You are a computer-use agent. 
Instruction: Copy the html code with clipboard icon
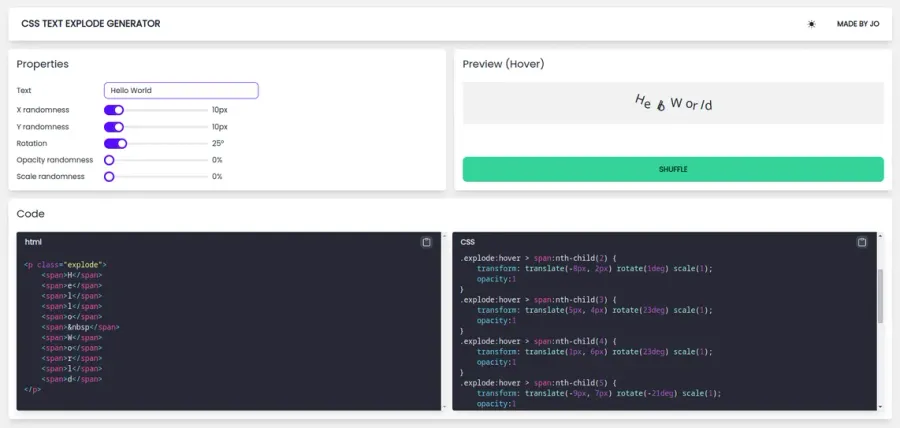point(426,243)
